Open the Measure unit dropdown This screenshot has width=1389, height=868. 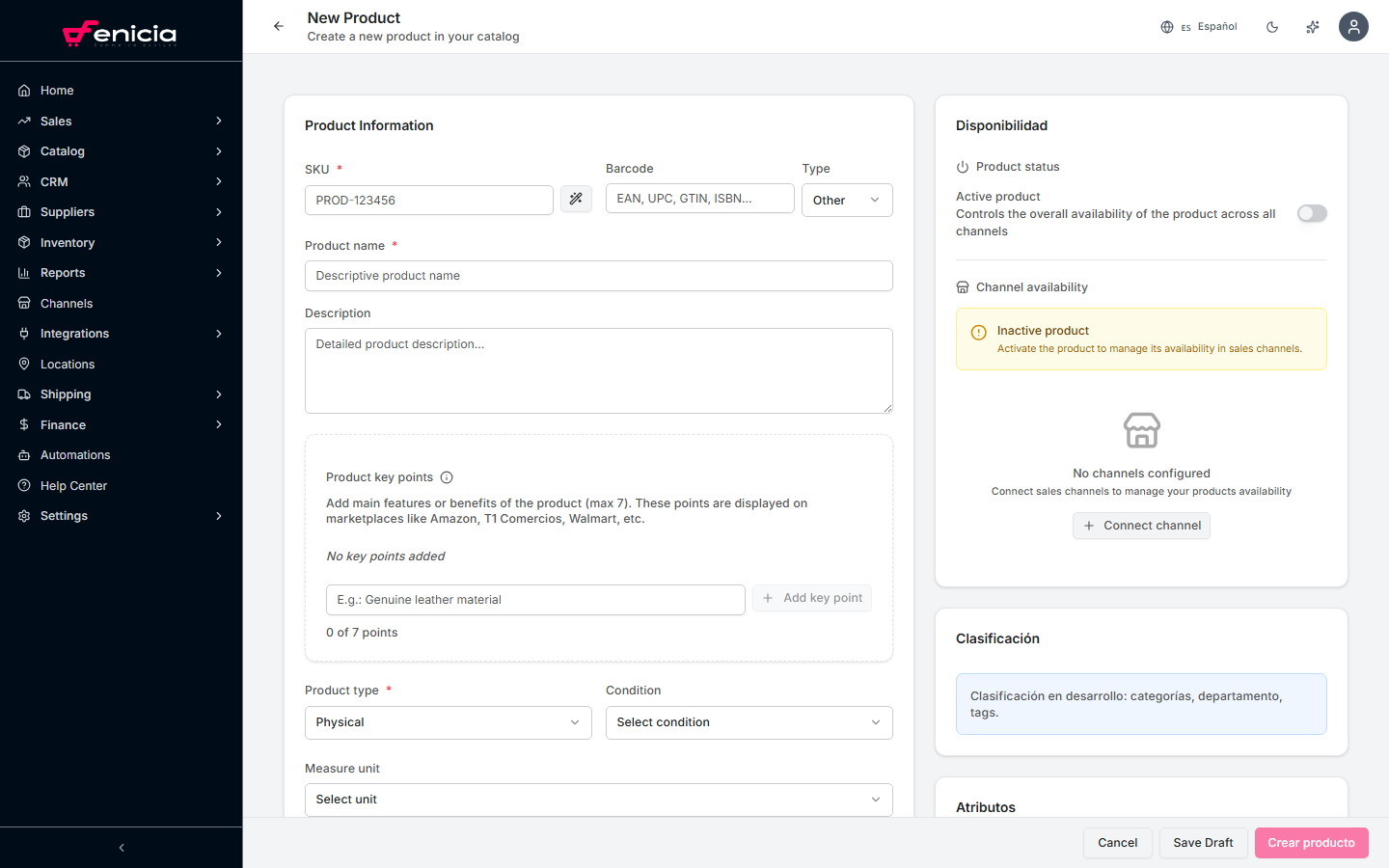[598, 800]
